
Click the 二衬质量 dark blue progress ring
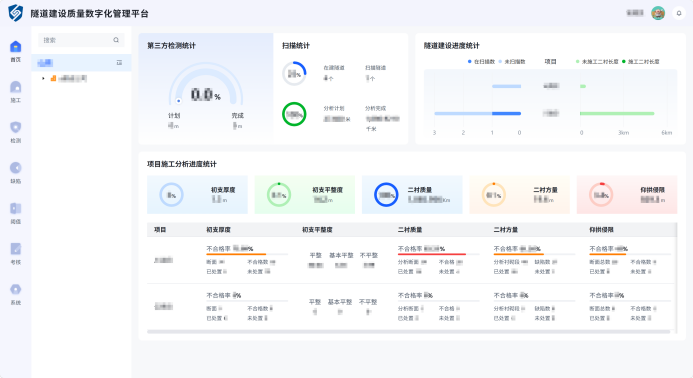386,195
